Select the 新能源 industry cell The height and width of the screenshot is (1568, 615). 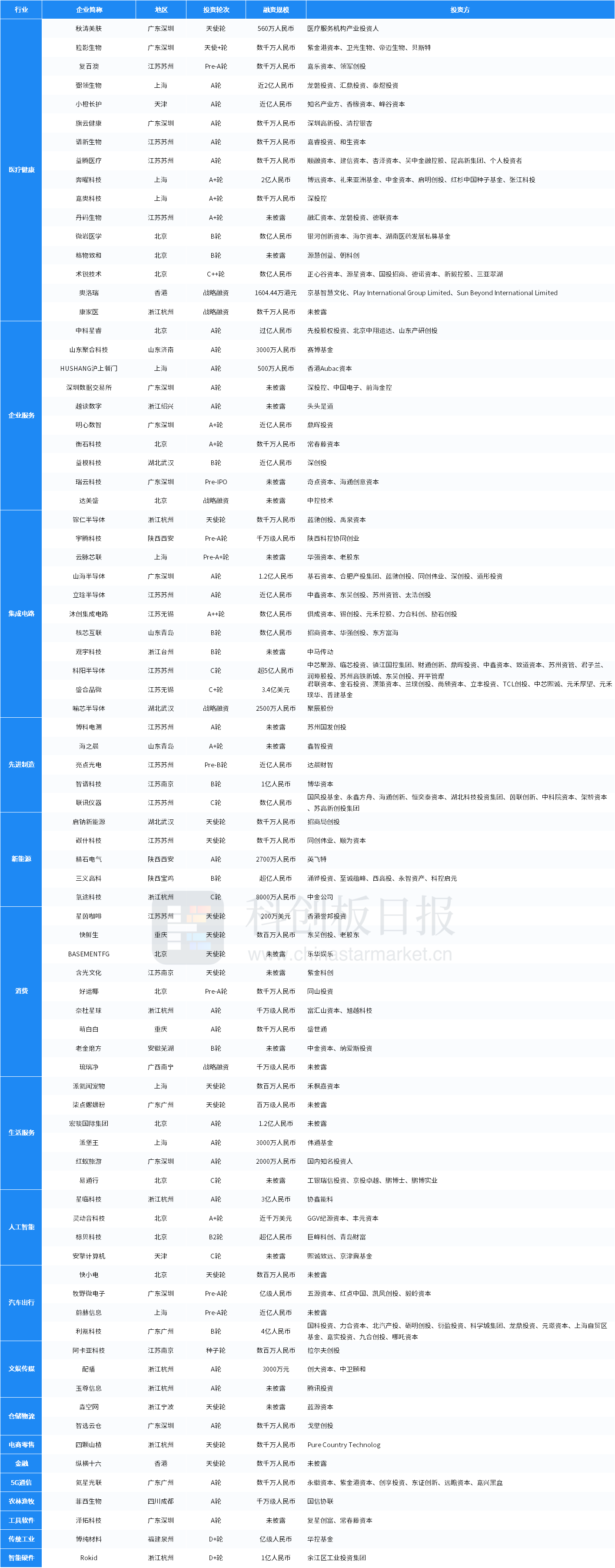21,859
